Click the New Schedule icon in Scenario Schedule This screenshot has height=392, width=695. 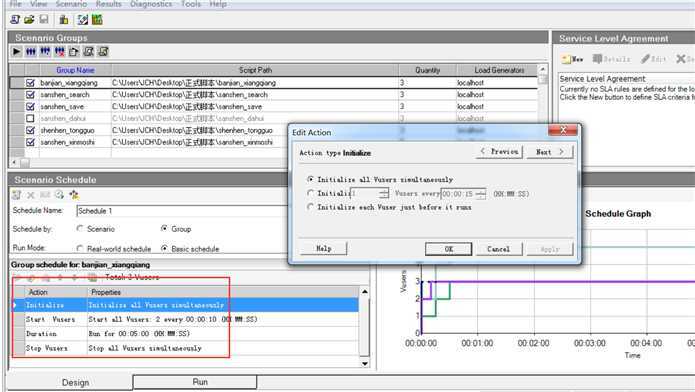point(17,195)
